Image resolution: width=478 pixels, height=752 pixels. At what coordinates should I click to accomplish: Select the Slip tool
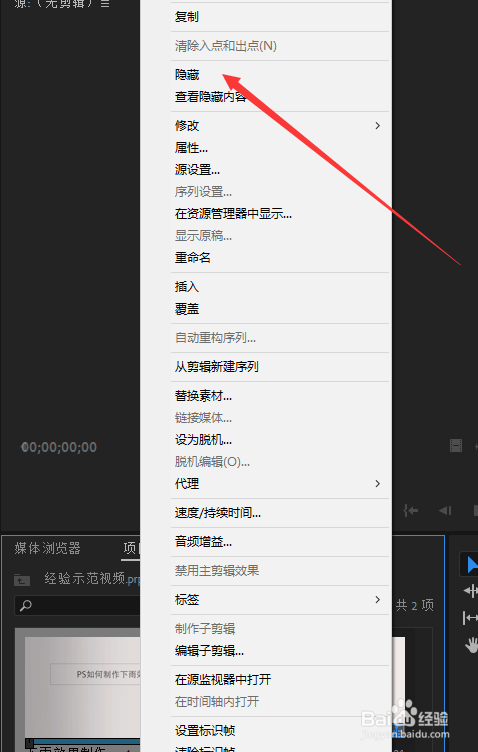471,617
